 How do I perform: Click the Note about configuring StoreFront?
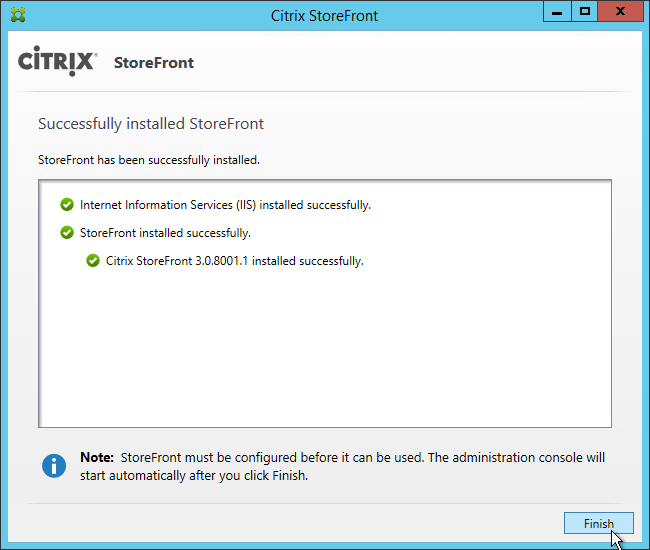[x=342, y=466]
